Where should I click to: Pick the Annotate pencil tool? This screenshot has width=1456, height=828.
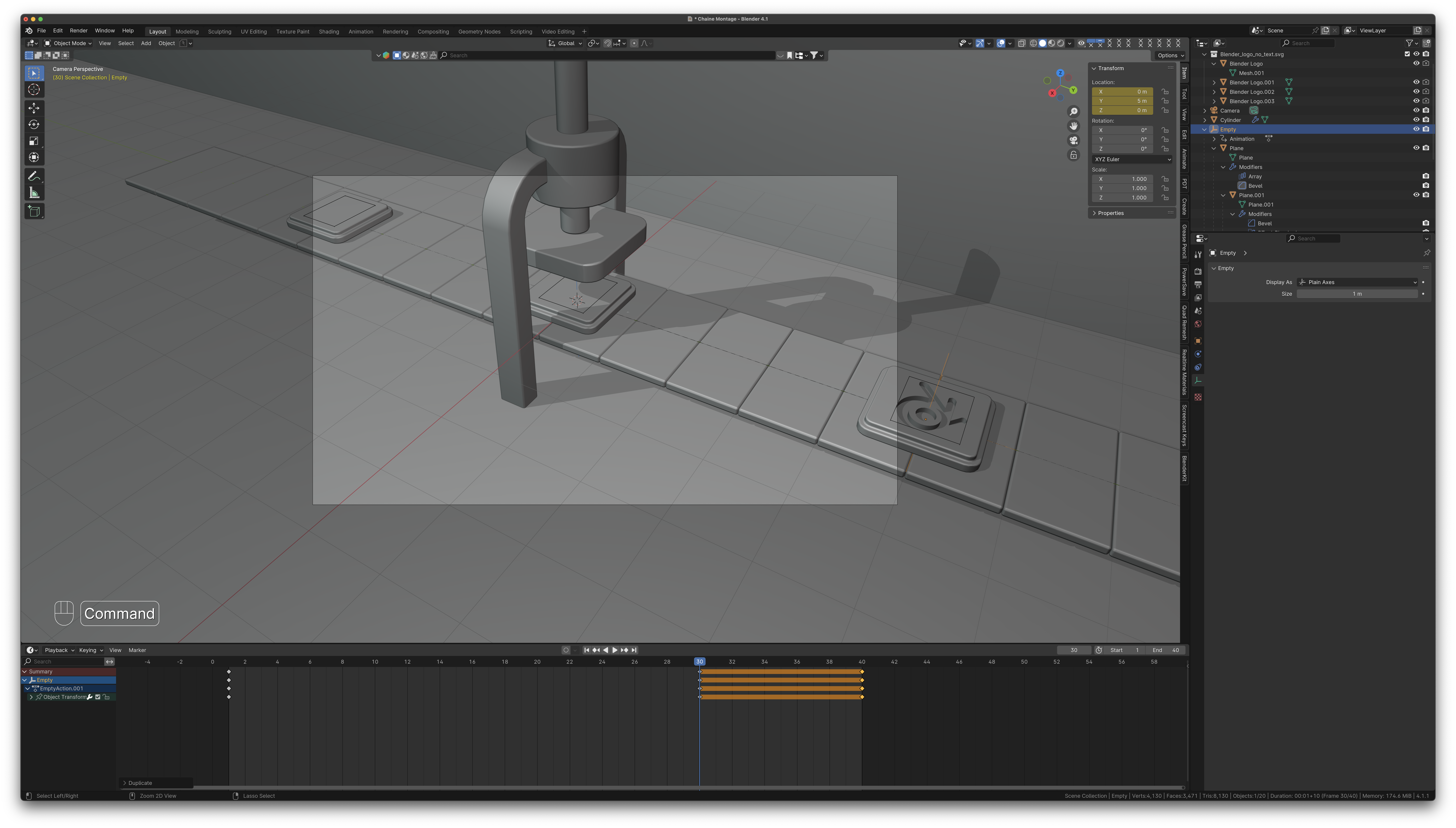coord(34,176)
